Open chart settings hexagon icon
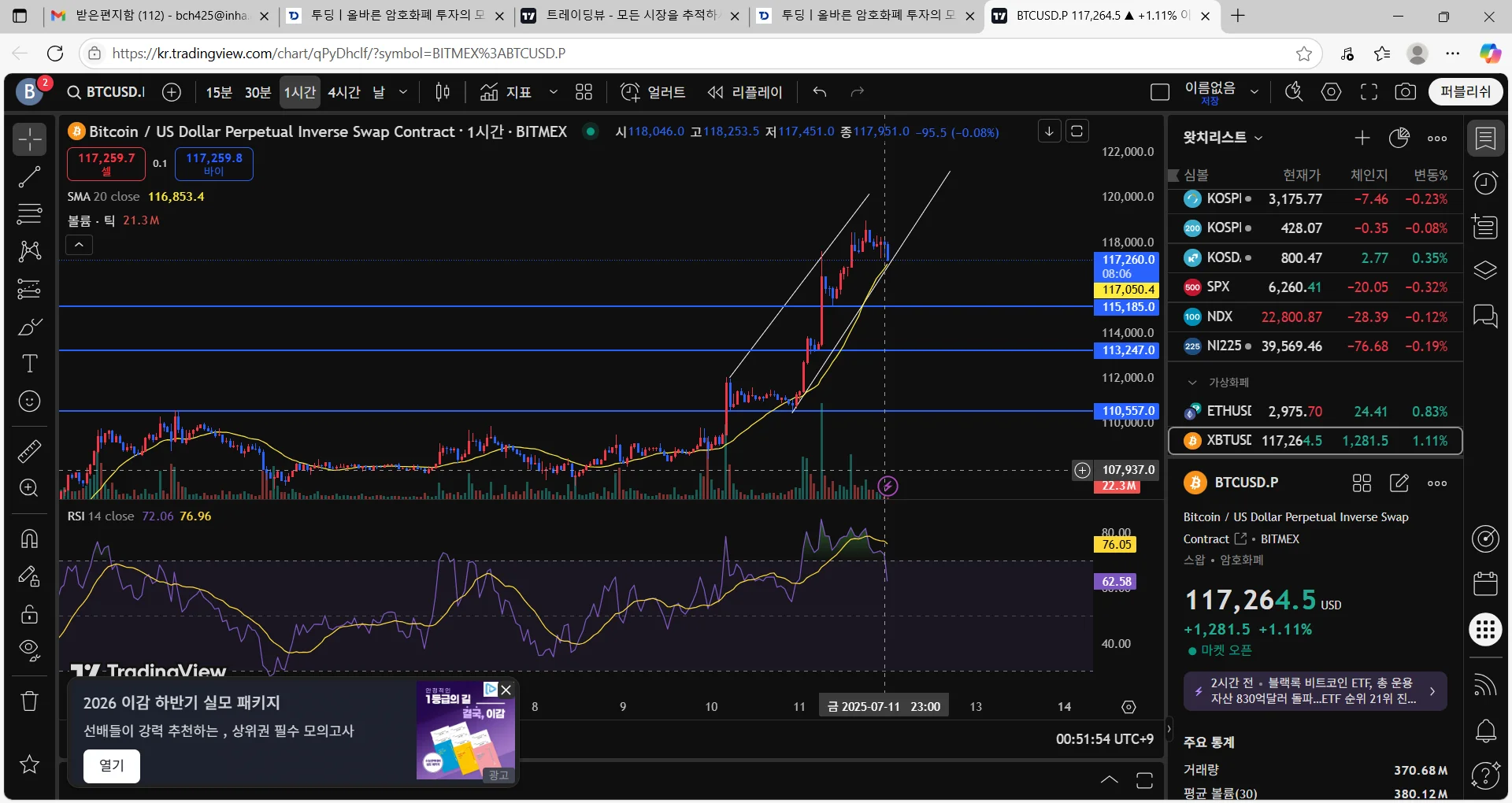The width and height of the screenshot is (1512, 803). (x=1331, y=92)
